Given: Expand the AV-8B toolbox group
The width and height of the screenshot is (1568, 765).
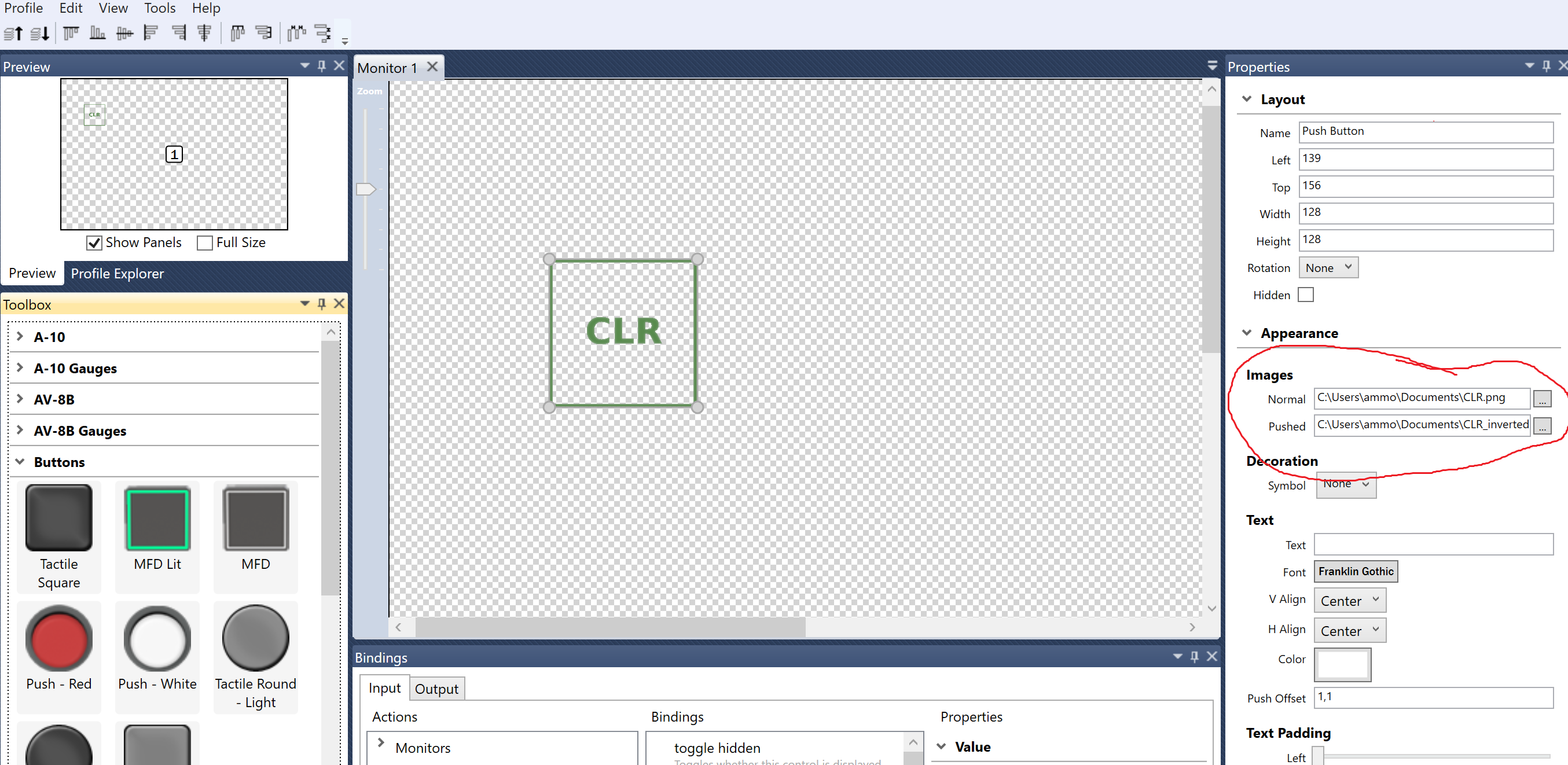Looking at the screenshot, I should [20, 399].
